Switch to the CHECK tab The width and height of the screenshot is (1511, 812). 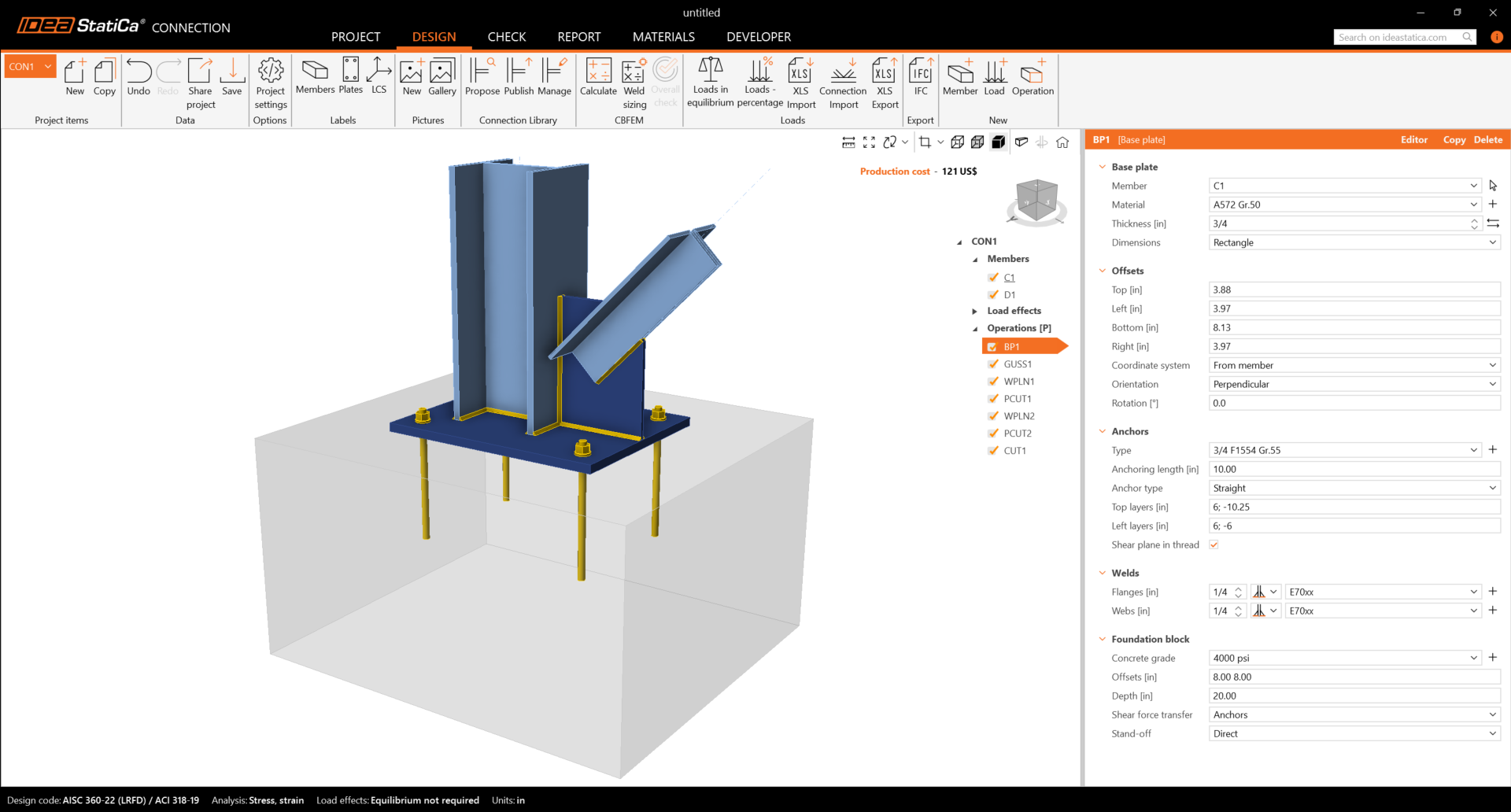coord(506,37)
